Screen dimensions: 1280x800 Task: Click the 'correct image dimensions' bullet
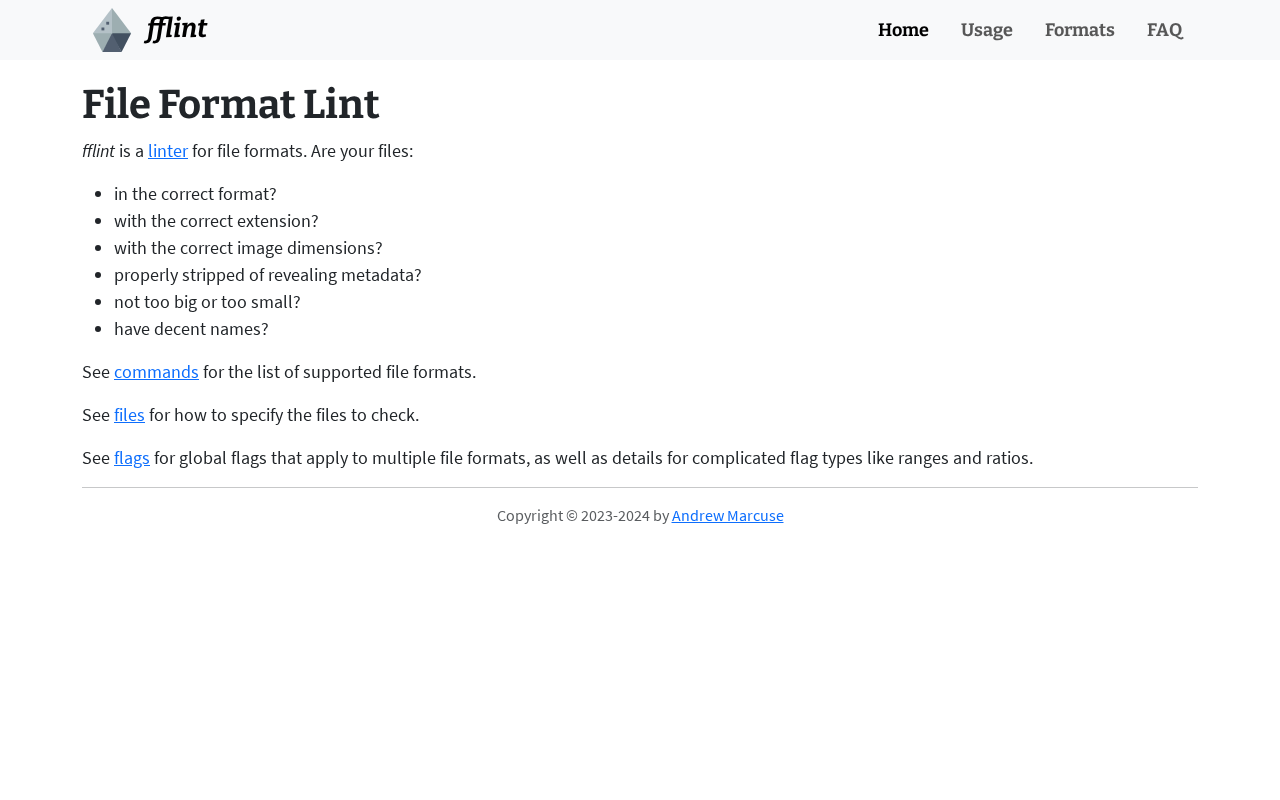(248, 248)
